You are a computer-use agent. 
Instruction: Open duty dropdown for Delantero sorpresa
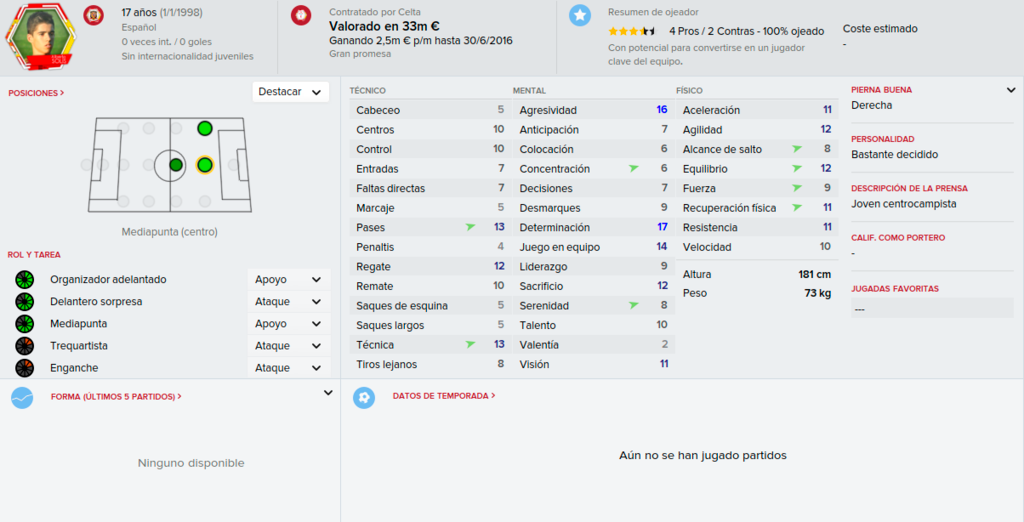pyautogui.click(x=289, y=302)
